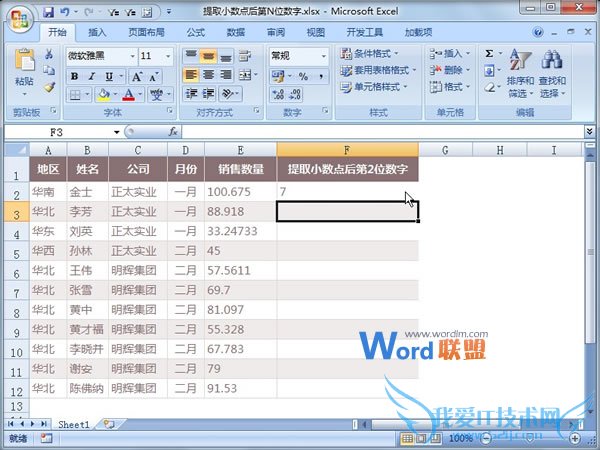Open the font name dropdown
The width and height of the screenshot is (600, 450).
point(132,57)
